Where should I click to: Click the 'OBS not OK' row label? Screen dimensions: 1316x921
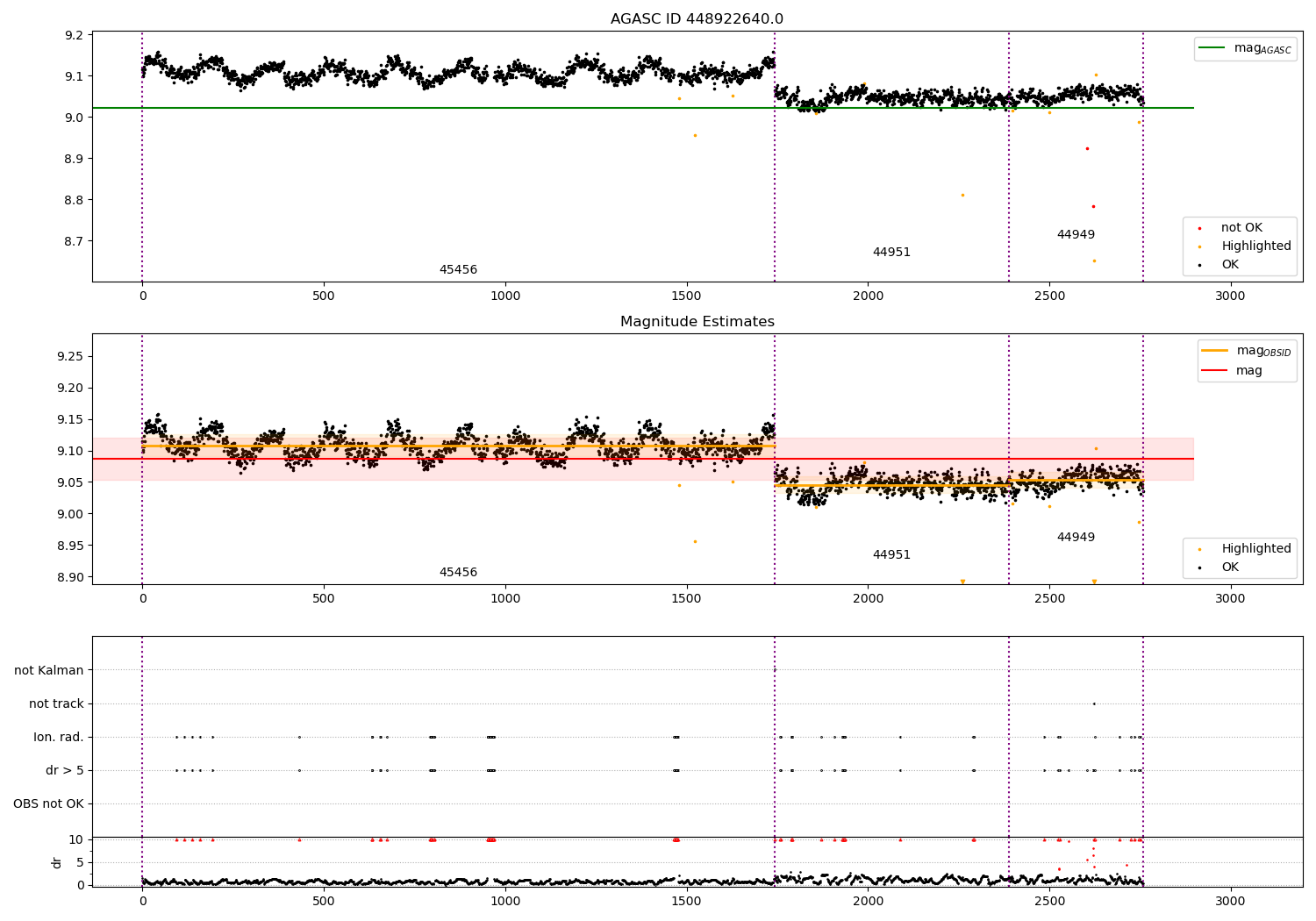pyautogui.click(x=48, y=804)
